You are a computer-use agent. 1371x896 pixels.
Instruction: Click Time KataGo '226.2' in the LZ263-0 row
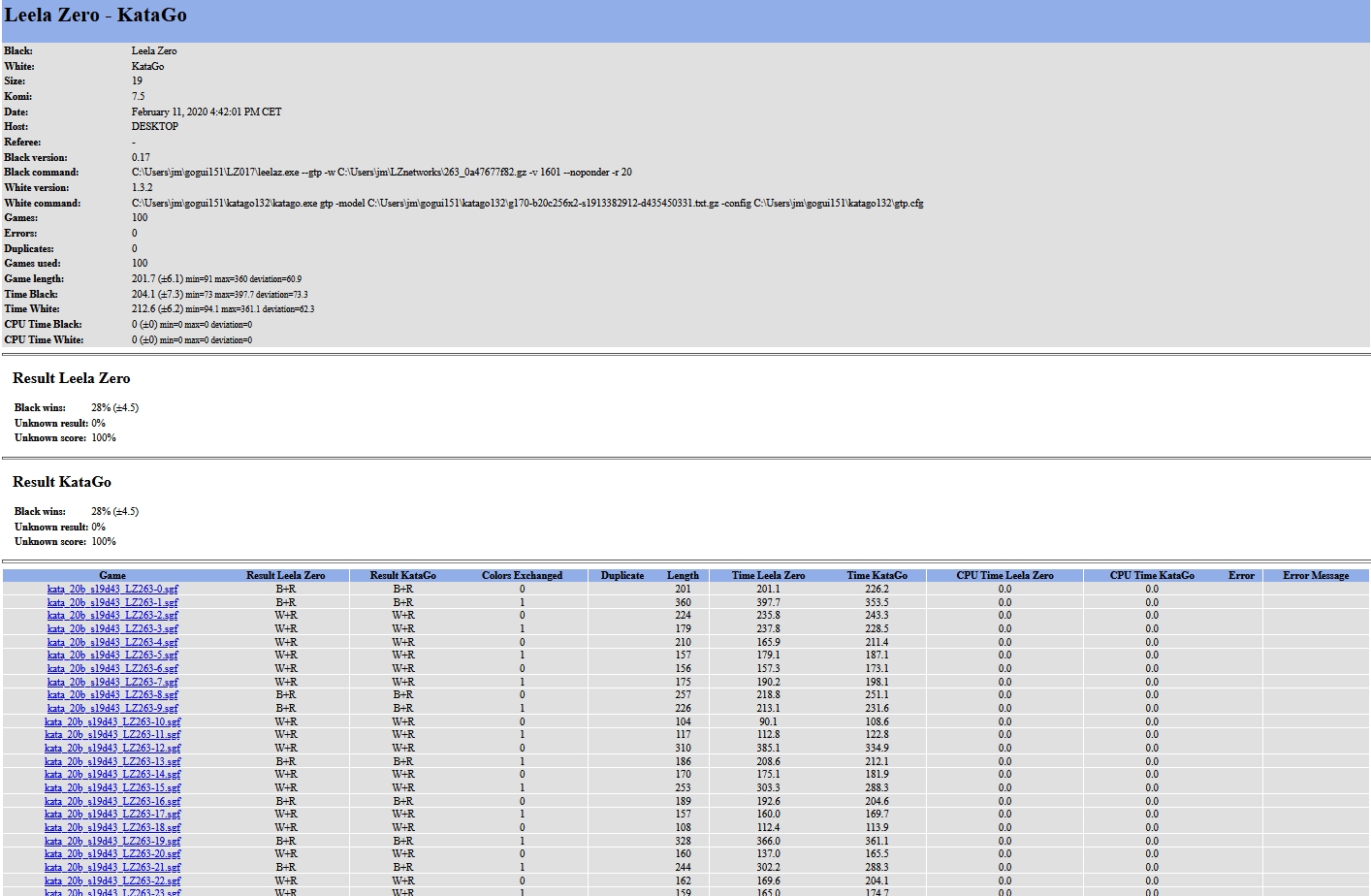tap(877, 589)
